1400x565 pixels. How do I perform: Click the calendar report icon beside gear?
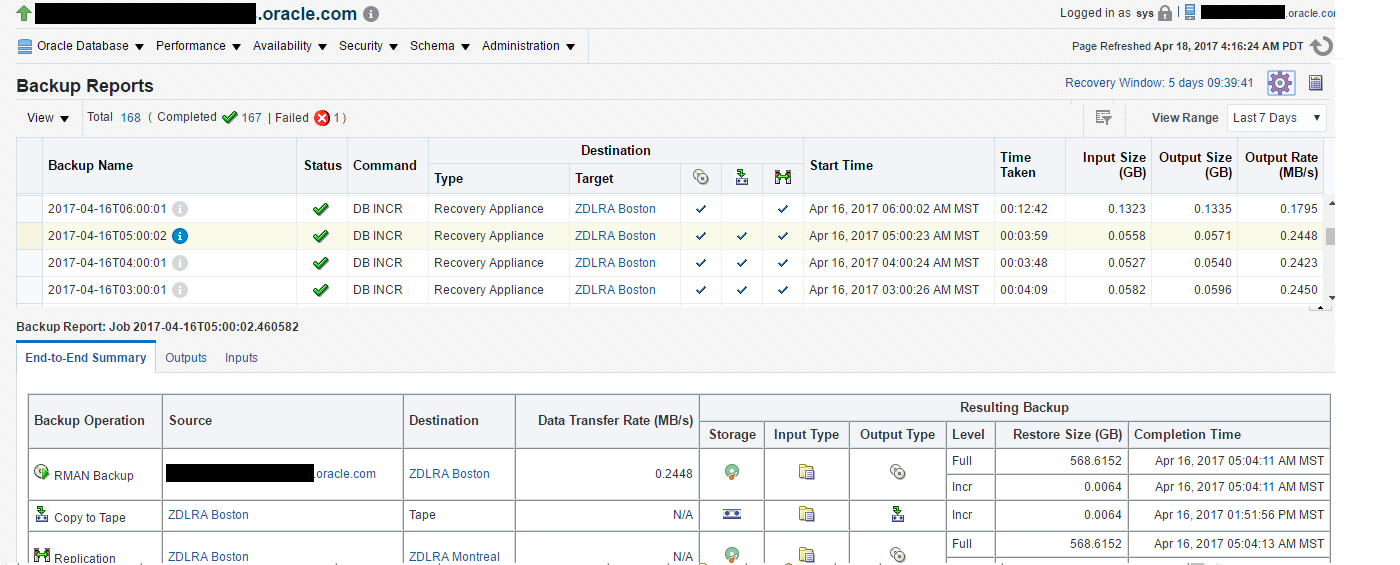pyautogui.click(x=1316, y=83)
